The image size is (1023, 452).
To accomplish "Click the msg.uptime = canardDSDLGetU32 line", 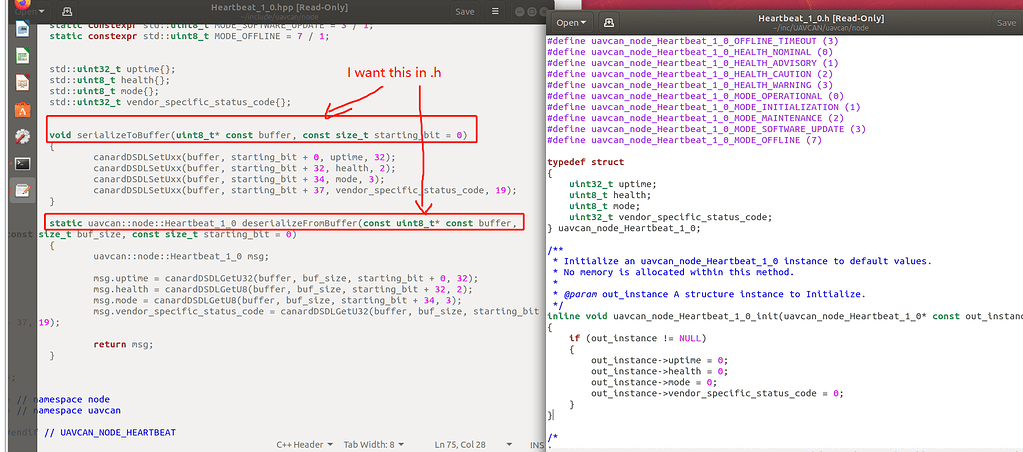I will pos(285,278).
